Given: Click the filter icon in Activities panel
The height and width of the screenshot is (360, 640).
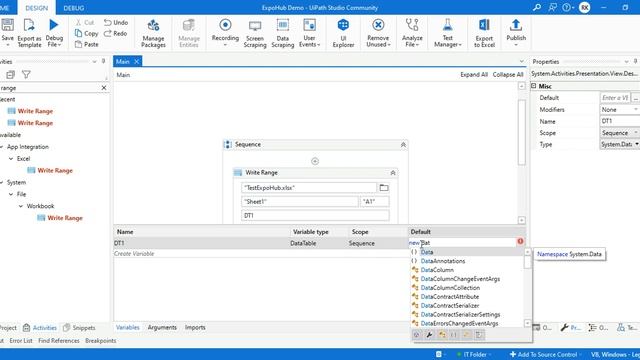Looking at the screenshot, I should click(26, 74).
